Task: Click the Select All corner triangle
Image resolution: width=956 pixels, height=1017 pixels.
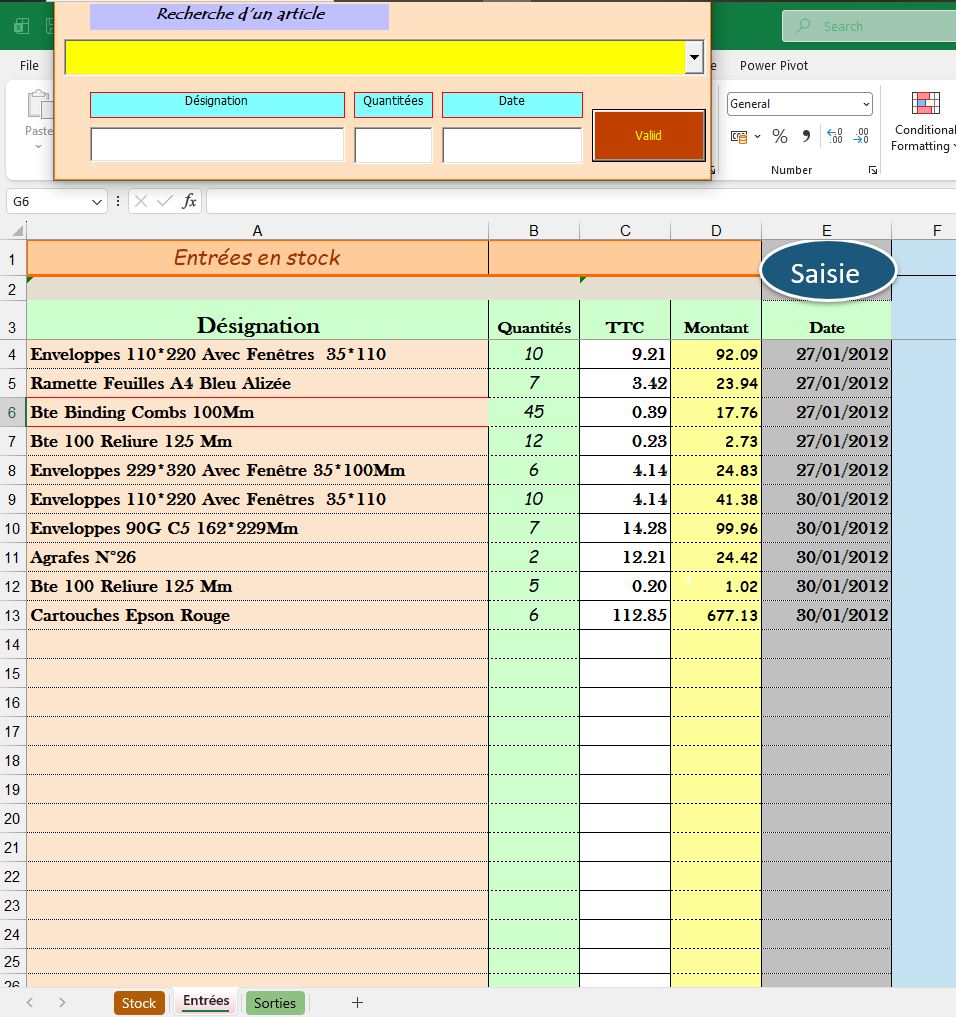Action: pos(18,230)
